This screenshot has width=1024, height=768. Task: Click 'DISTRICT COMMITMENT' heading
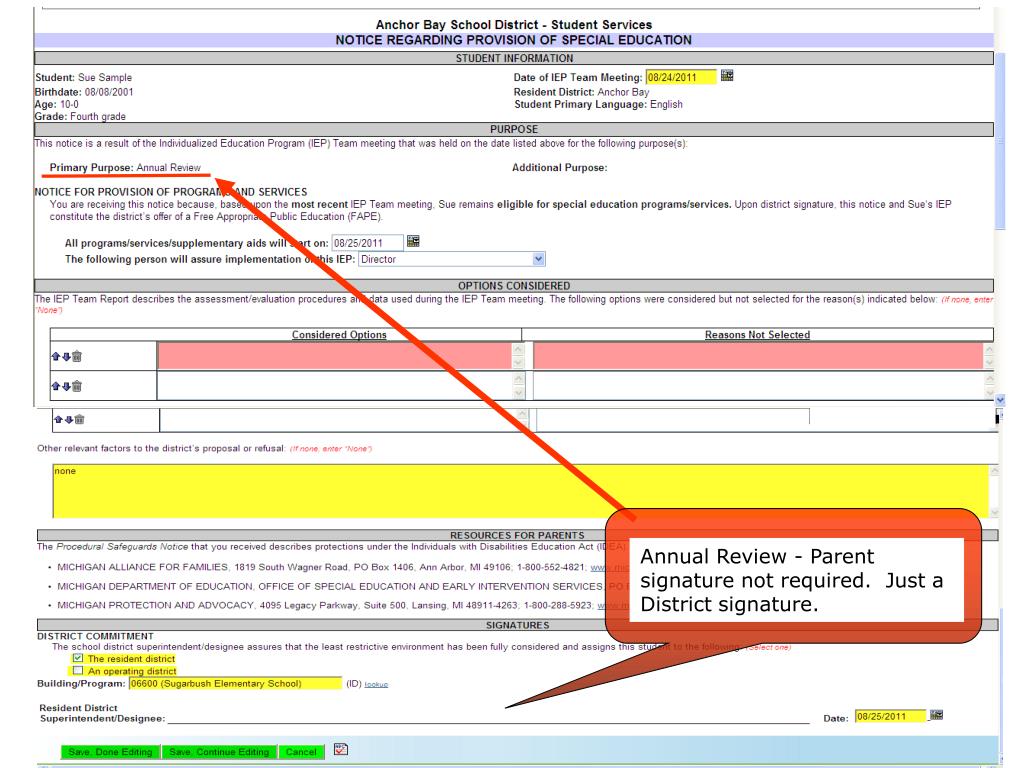[95, 636]
